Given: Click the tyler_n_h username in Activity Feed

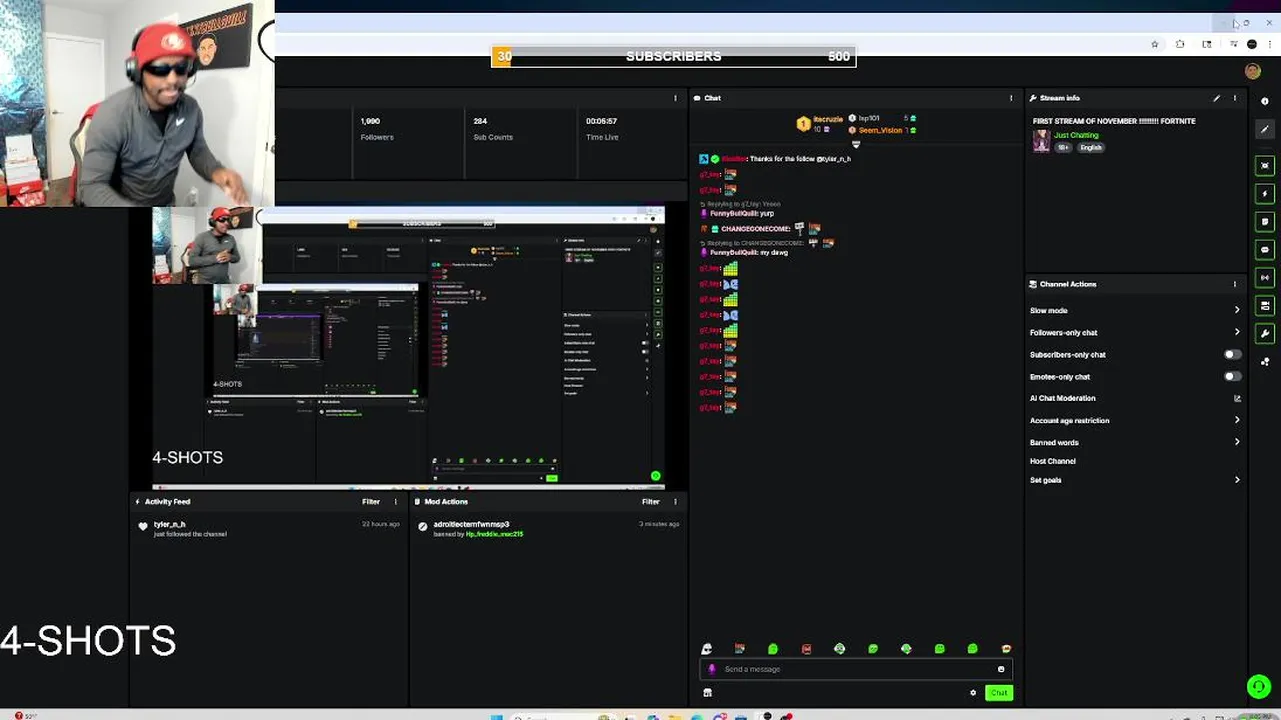Looking at the screenshot, I should (170, 524).
